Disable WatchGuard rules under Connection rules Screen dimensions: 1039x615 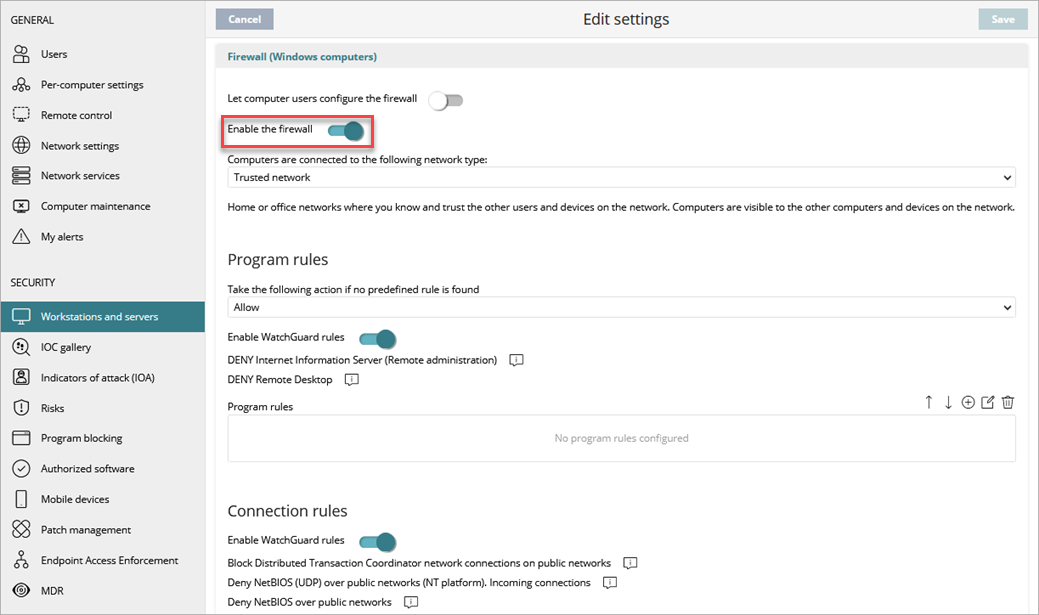377,541
